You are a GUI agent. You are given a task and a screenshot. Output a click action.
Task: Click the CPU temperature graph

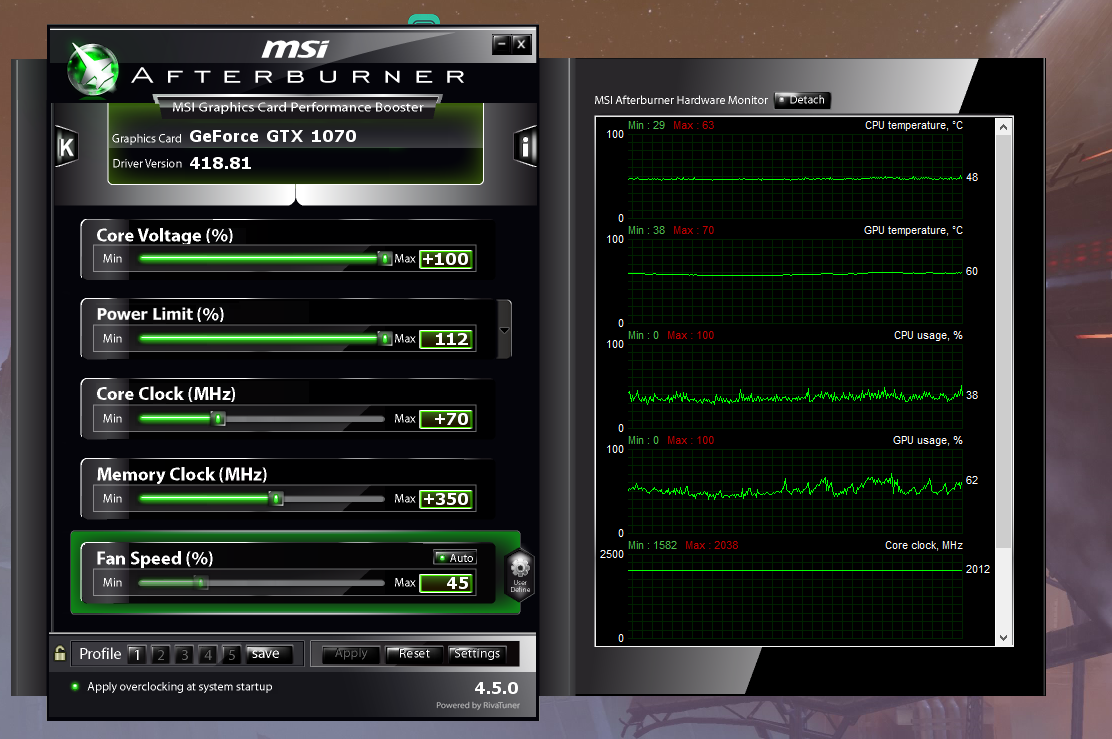(794, 176)
